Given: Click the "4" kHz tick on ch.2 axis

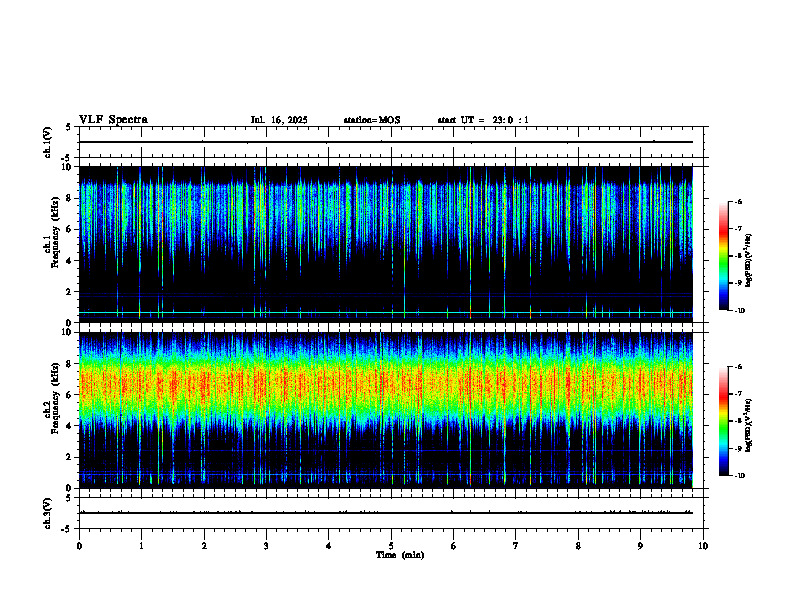Looking at the screenshot, I should [70, 426].
